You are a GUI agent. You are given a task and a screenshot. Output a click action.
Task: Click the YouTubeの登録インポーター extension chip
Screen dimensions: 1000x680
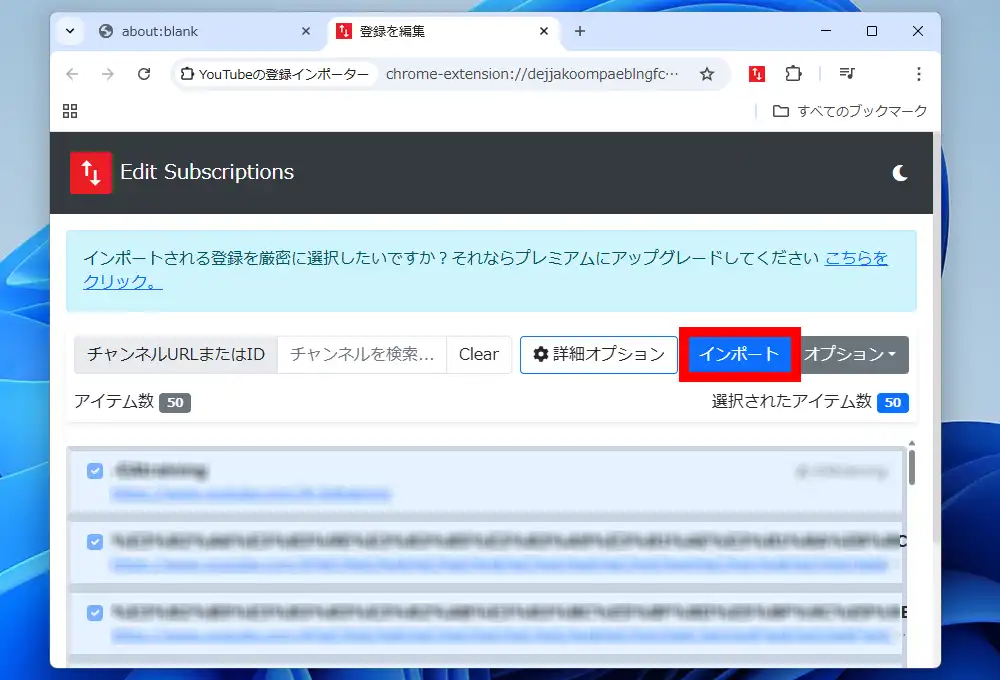tap(276, 74)
